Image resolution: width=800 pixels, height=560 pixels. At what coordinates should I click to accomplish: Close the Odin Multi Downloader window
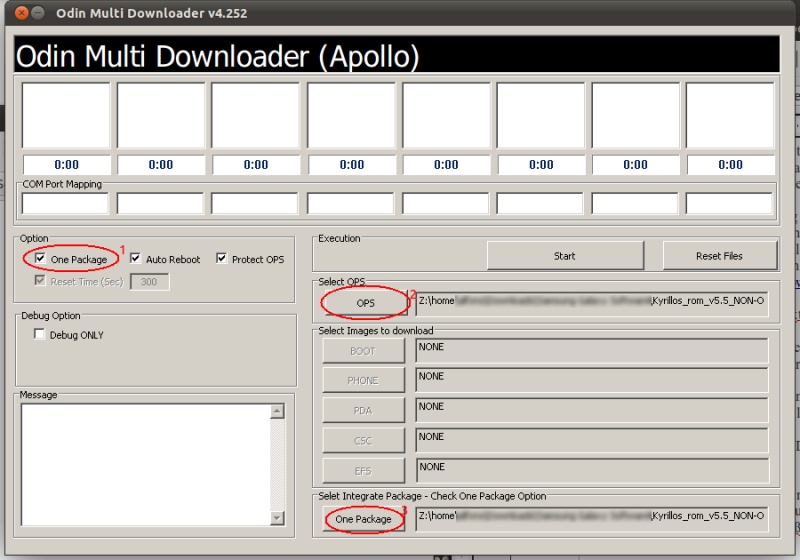coord(21,13)
